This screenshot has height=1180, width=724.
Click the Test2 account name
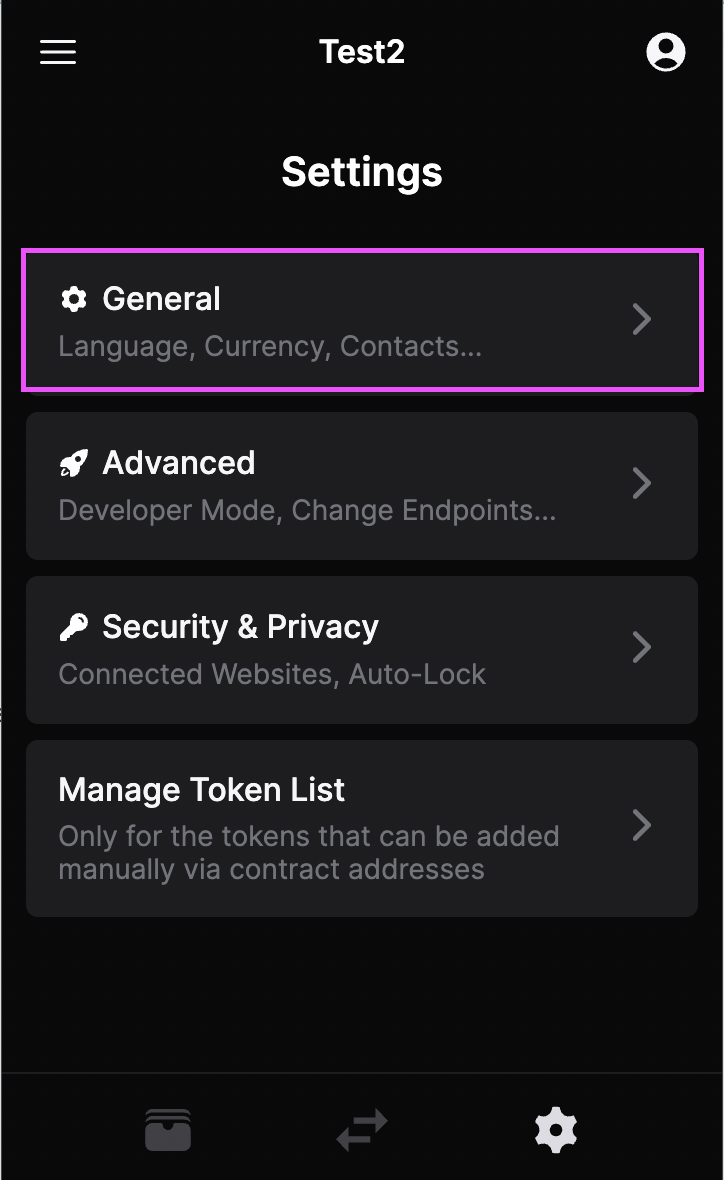(x=362, y=52)
